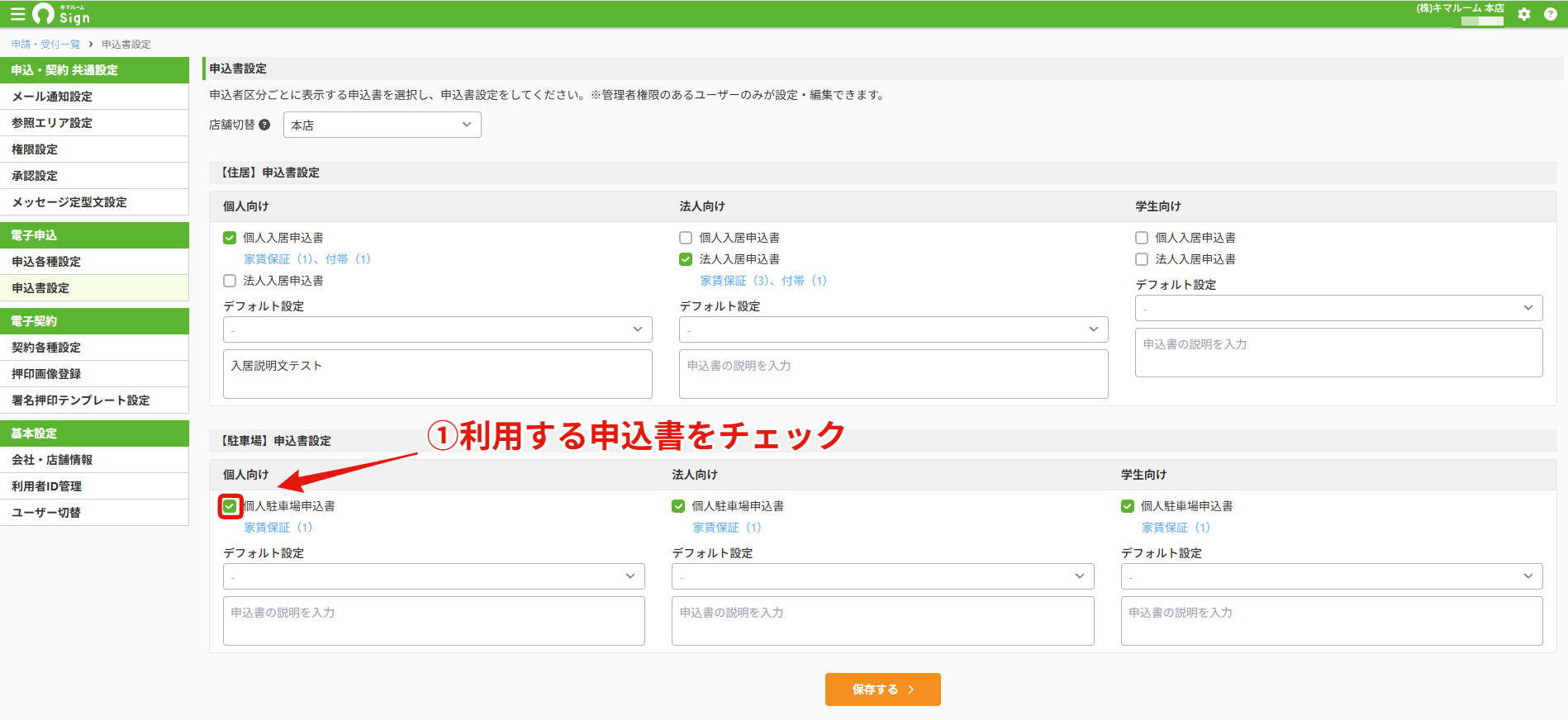Open 家賃保証 (3)、付帯 (1) link
This screenshot has height=720, width=1568.
coord(763,281)
